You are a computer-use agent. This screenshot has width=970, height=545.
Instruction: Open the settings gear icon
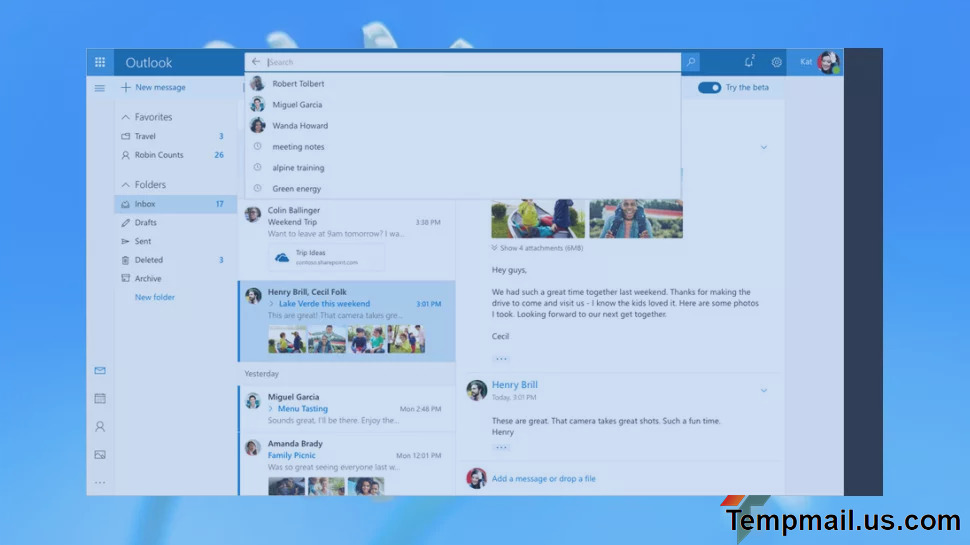[x=776, y=62]
